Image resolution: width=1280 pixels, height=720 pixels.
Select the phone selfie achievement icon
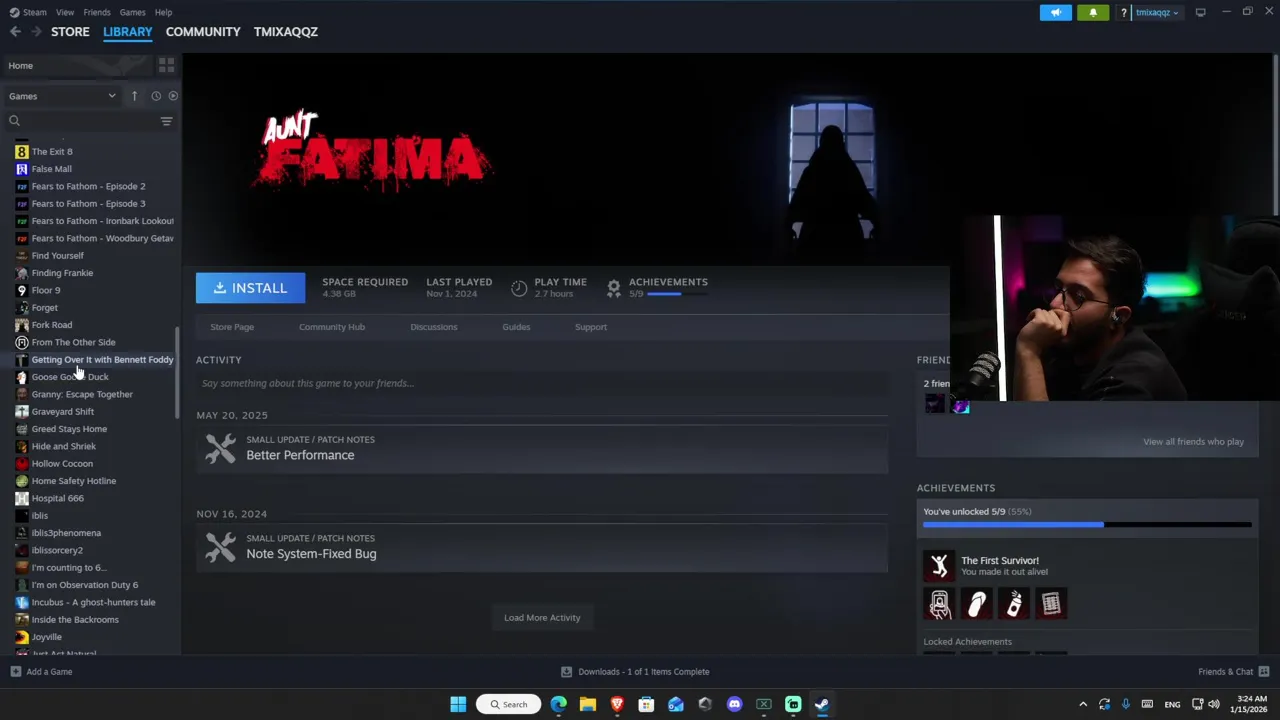[x=939, y=604]
